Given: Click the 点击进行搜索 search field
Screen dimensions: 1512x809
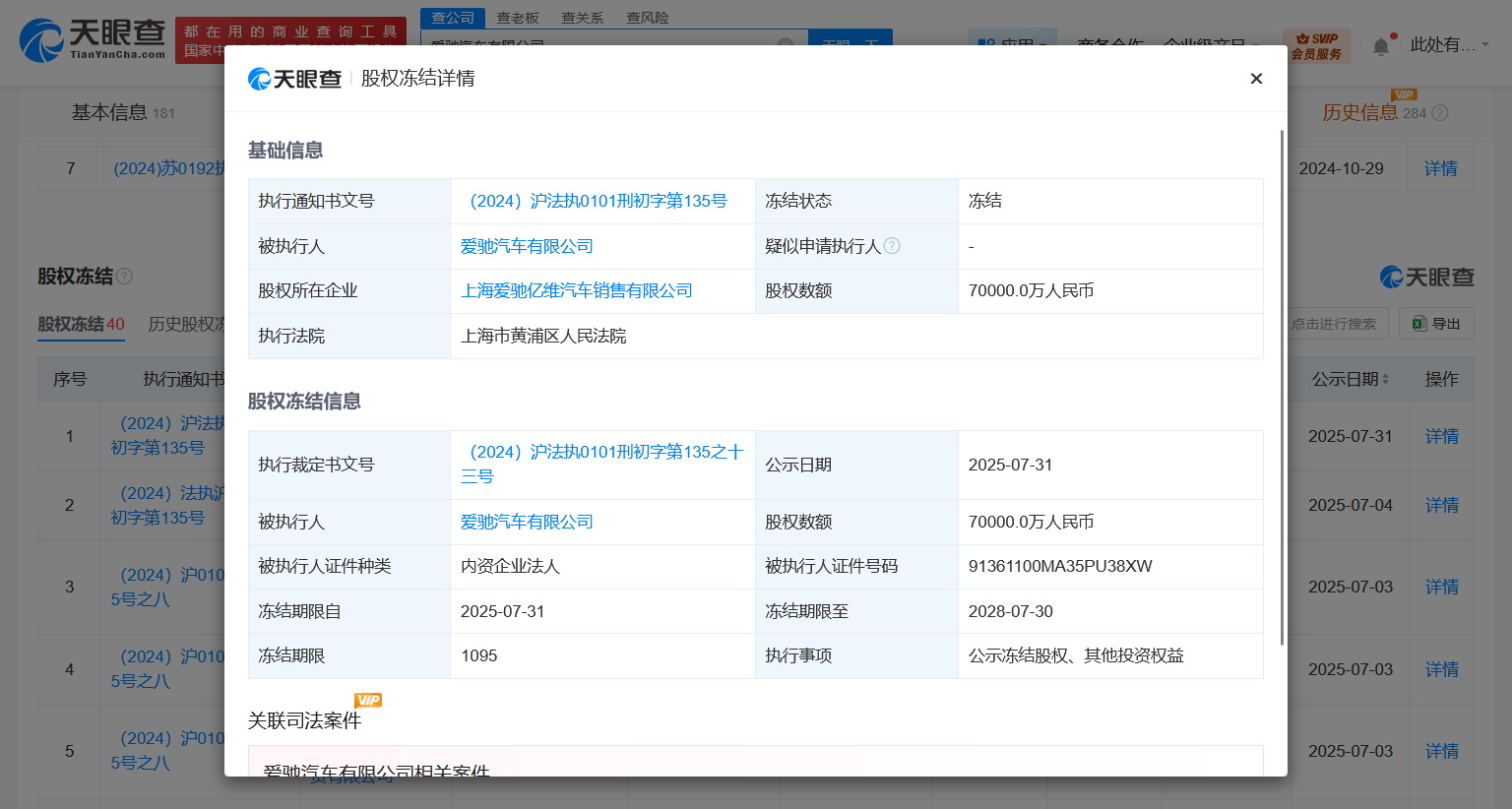Looking at the screenshot, I should click(x=1338, y=324).
